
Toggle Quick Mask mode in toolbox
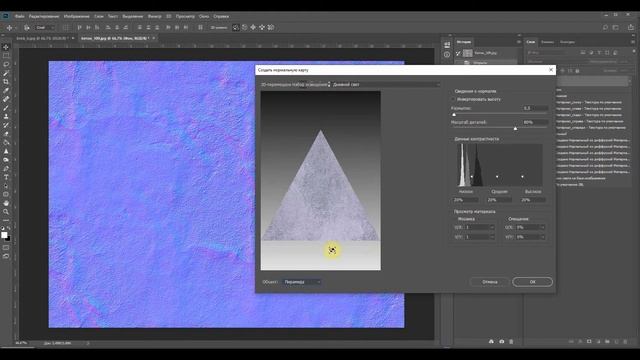click(6, 247)
